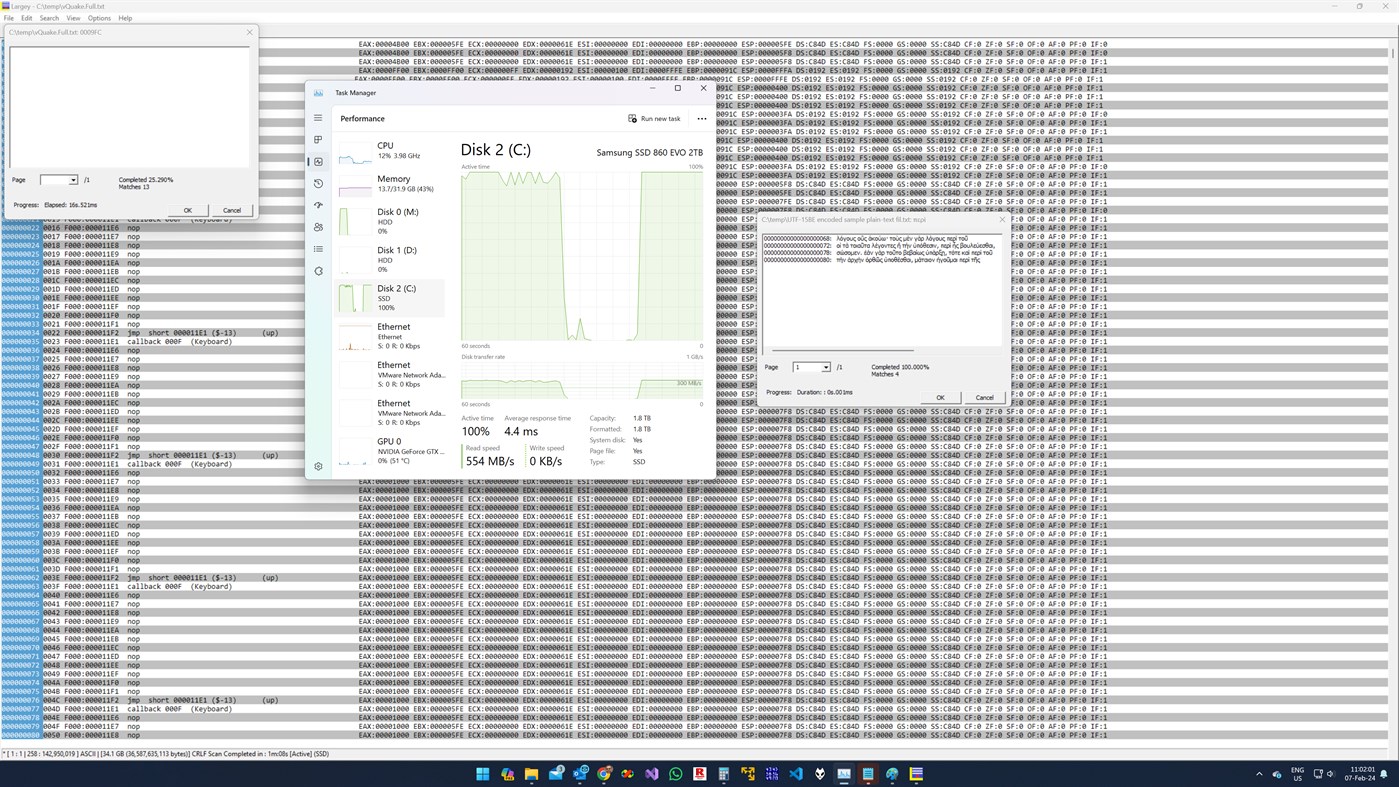
Task: Click Read speed 554 MB/s value
Action: [x=490, y=461]
